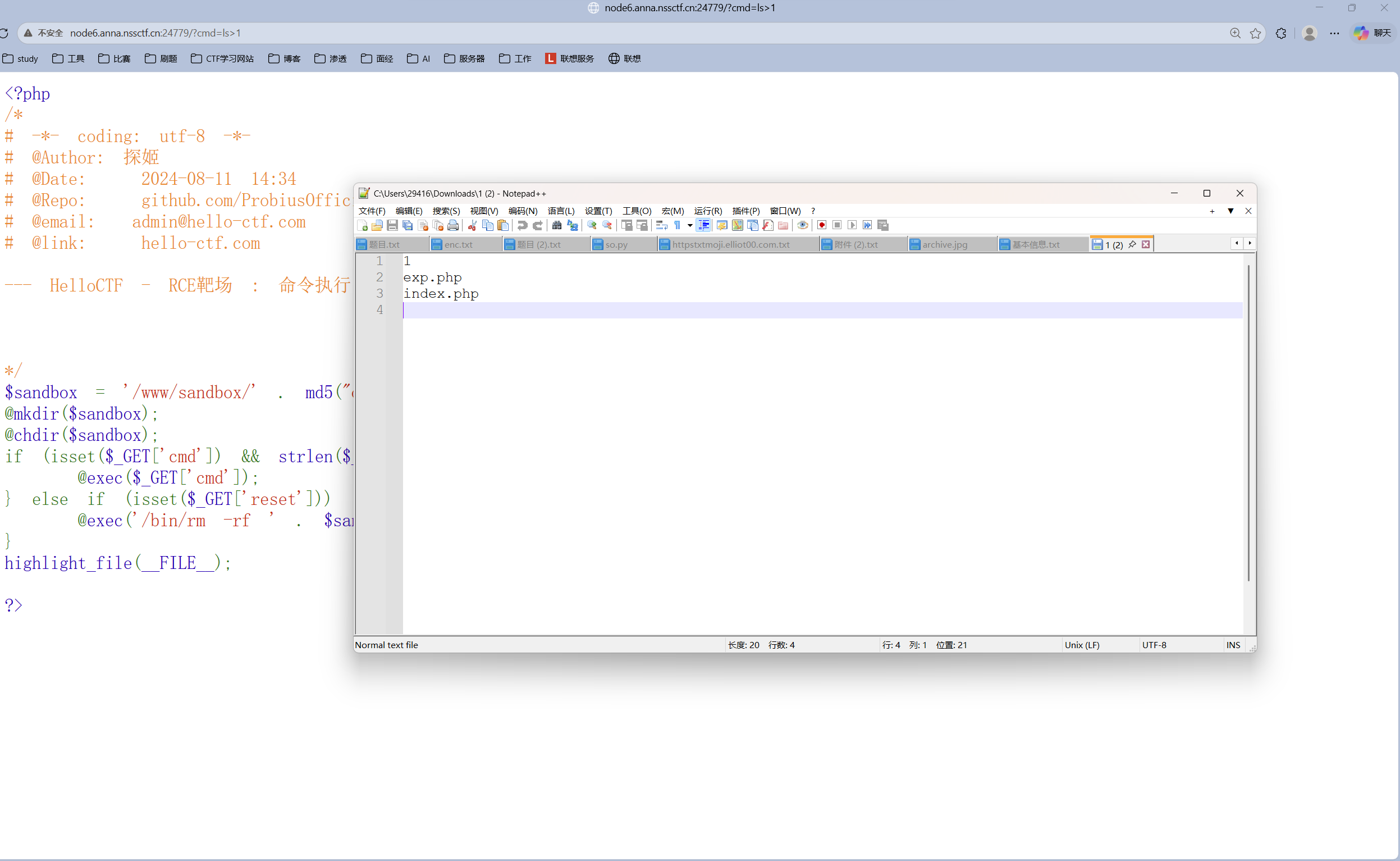Open Folder as Workspace toolbar icon
Screen dimensions: 1400x861
[783, 226]
